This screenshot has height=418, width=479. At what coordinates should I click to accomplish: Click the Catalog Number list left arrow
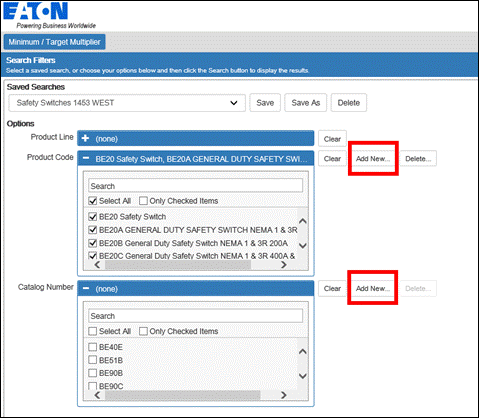[x=97, y=395]
